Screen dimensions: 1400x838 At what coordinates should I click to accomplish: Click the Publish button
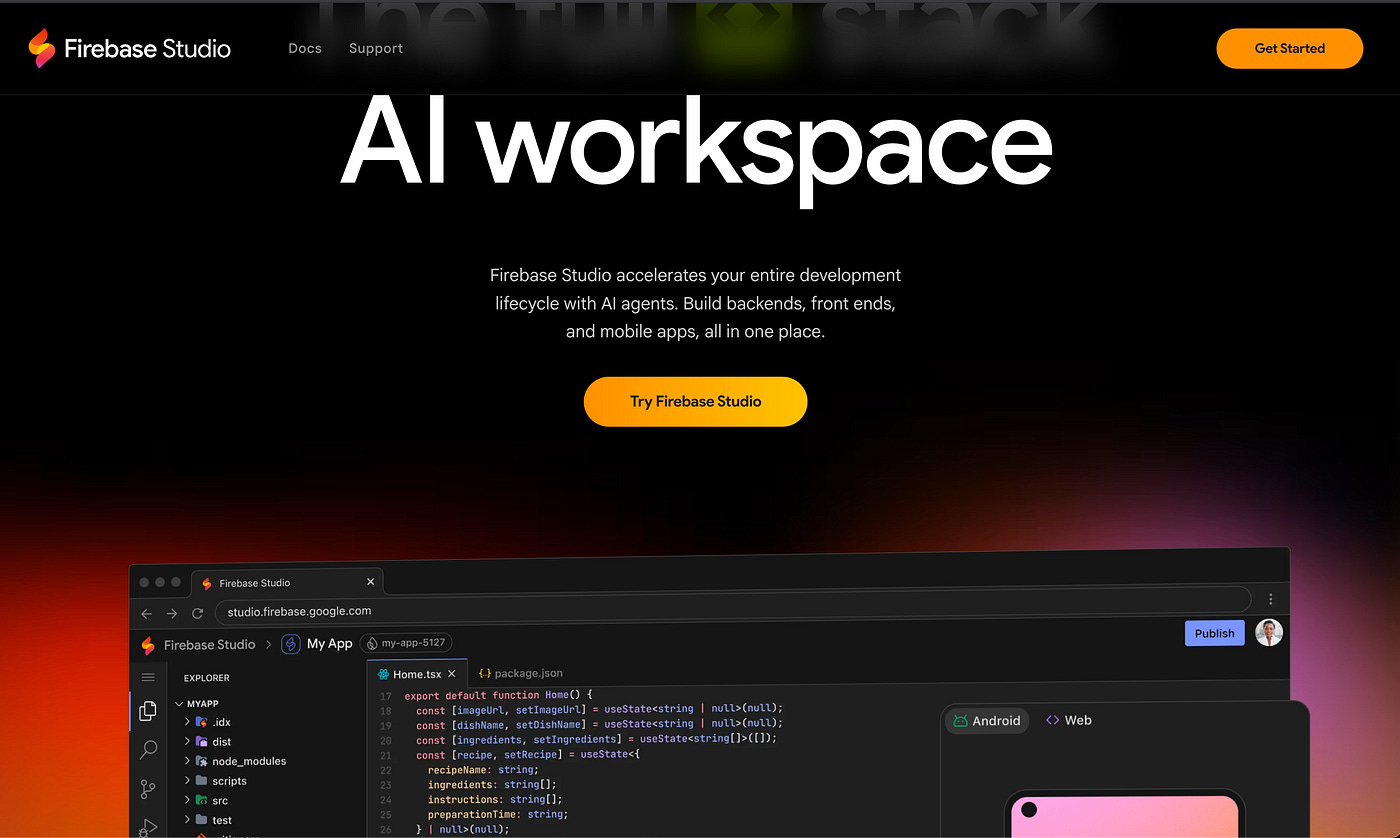[x=1215, y=633]
